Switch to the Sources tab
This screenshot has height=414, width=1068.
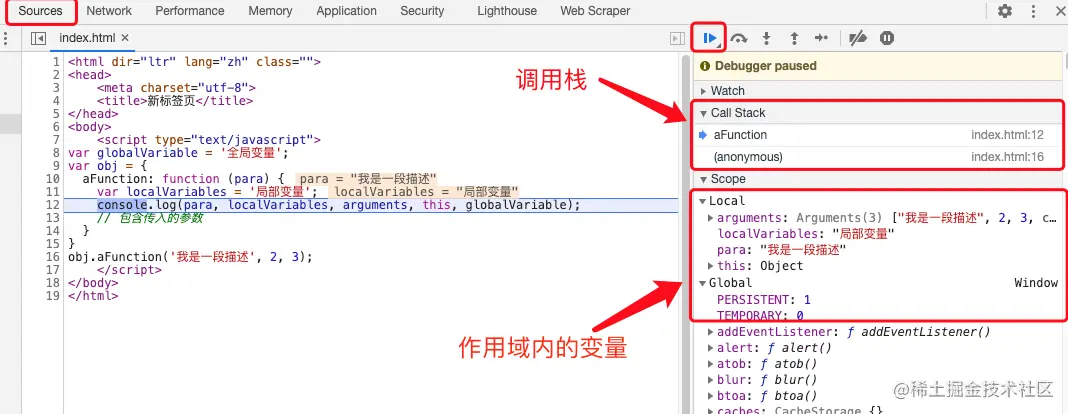[x=40, y=11]
